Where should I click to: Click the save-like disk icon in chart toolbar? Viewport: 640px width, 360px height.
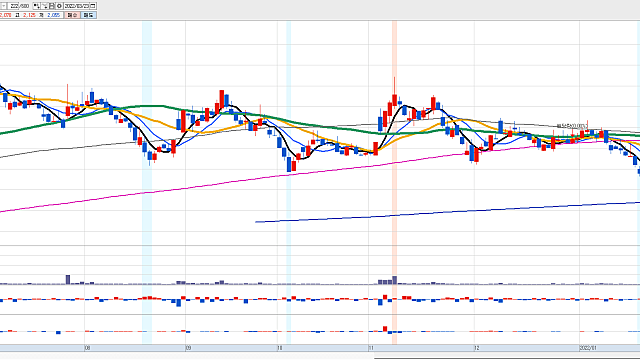click(x=52, y=6)
